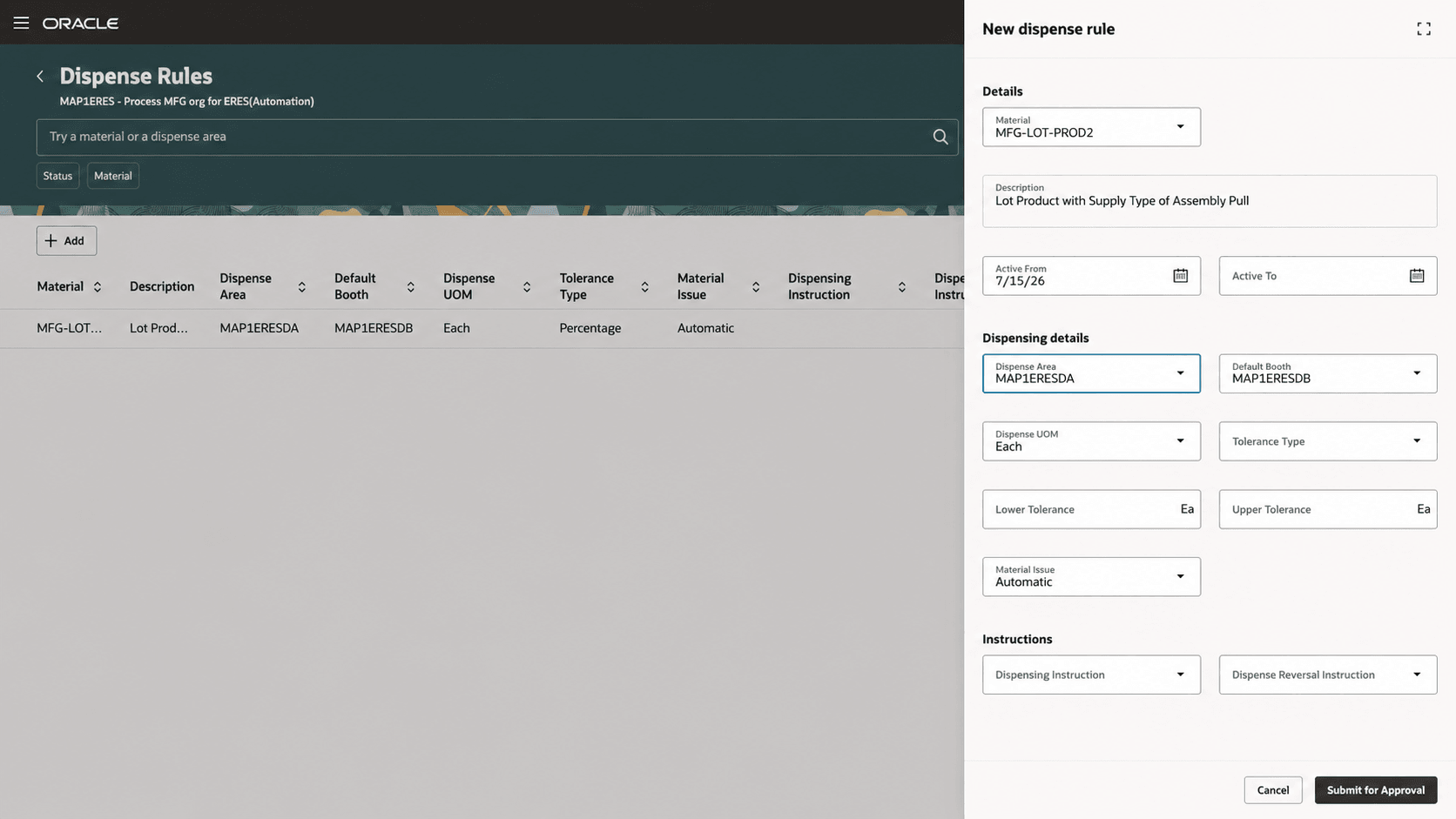Go back using the arrow beside Dispense Rules
This screenshot has height=819, width=1456.
[40, 77]
